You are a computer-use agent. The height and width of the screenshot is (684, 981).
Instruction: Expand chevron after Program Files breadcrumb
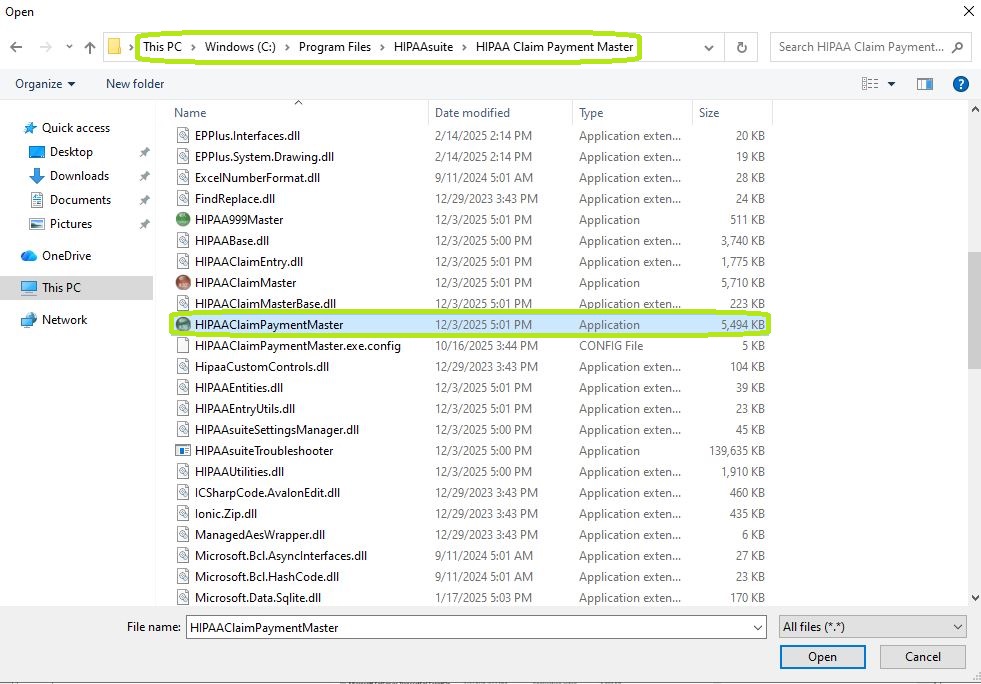(x=382, y=48)
